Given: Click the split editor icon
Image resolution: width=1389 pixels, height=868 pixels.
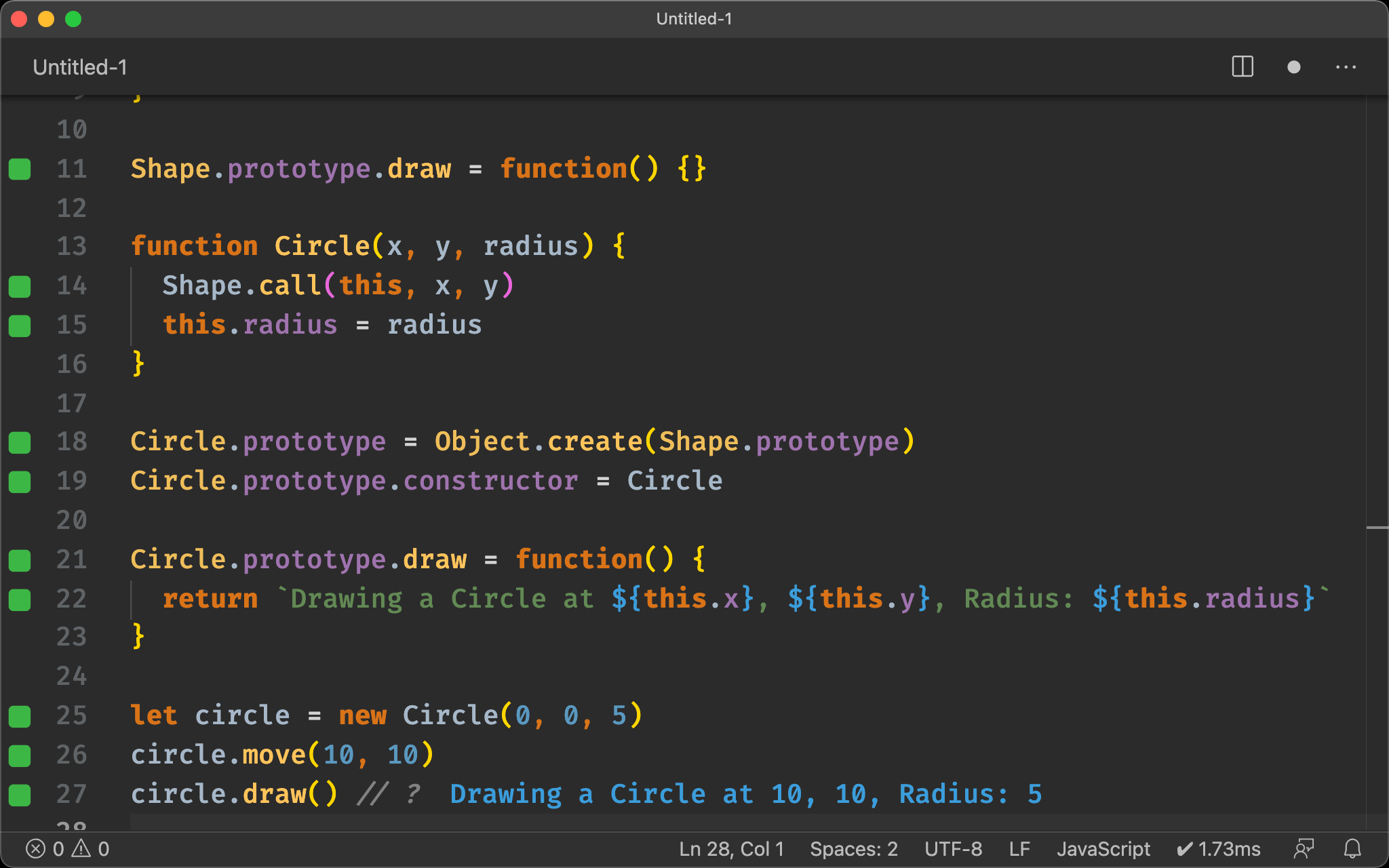Looking at the screenshot, I should tap(1242, 66).
